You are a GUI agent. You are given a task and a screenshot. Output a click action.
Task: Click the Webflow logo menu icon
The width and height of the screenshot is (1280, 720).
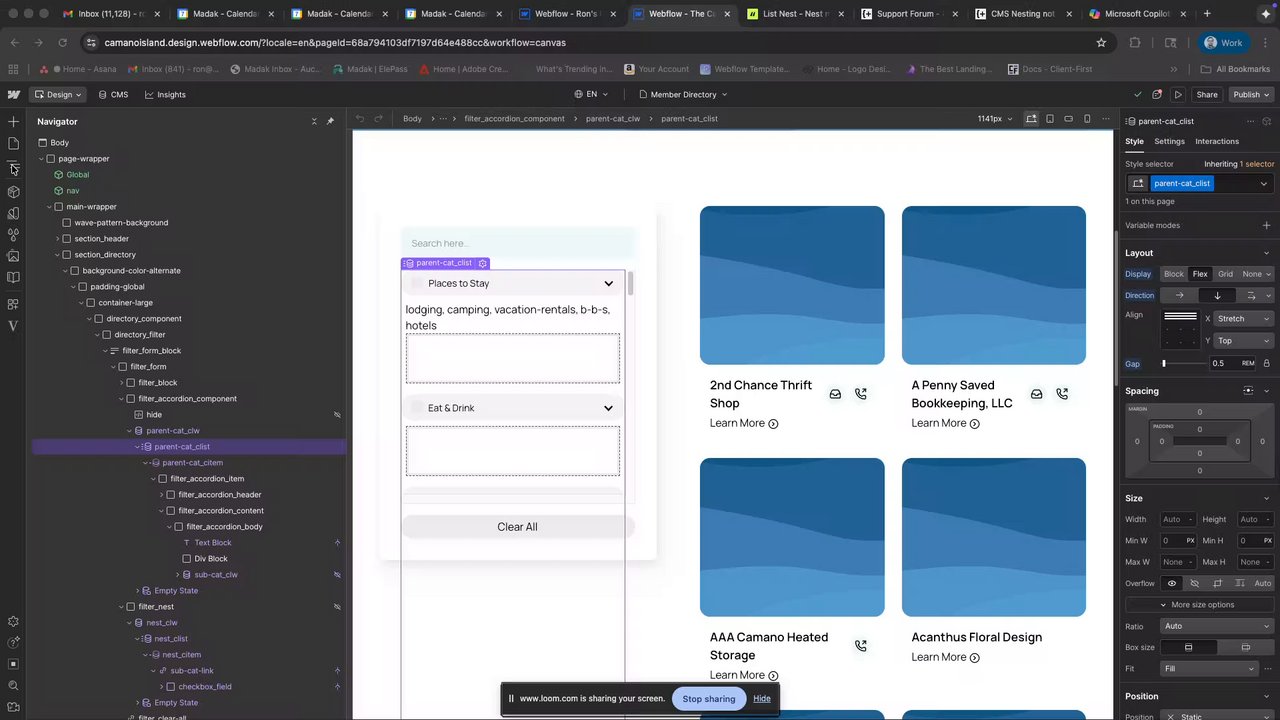pyautogui.click(x=13, y=94)
